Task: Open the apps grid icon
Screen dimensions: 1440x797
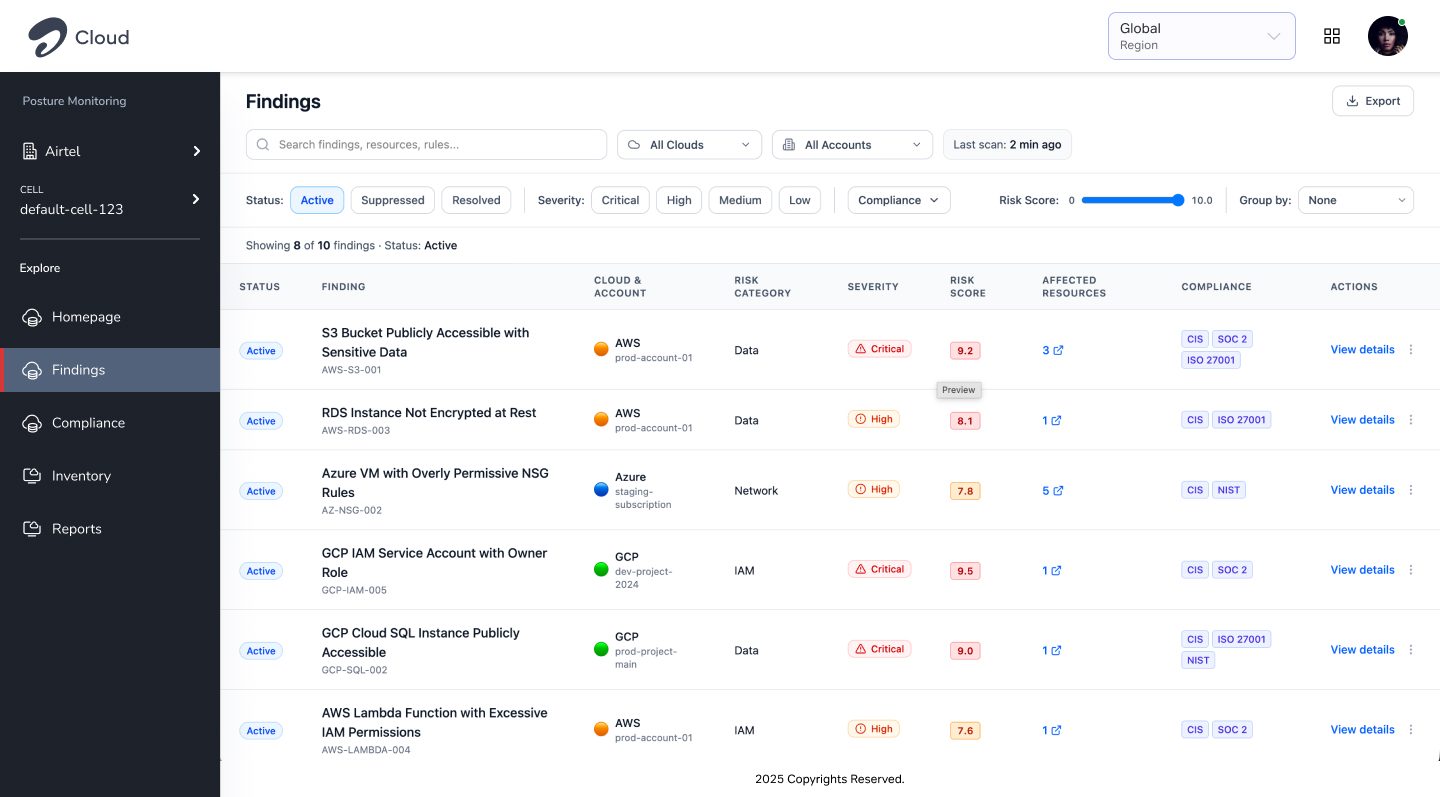Action: coord(1331,36)
